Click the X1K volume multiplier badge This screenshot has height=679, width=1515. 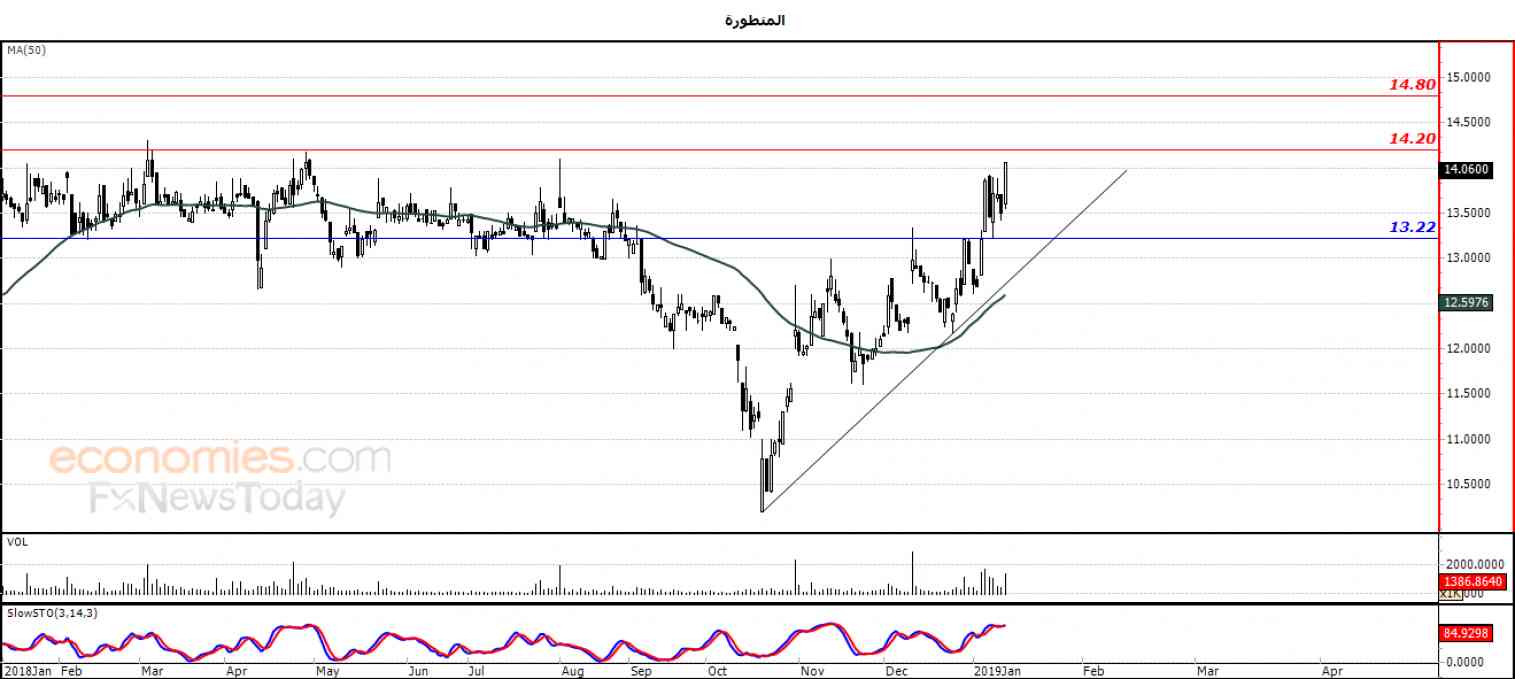tap(1451, 594)
